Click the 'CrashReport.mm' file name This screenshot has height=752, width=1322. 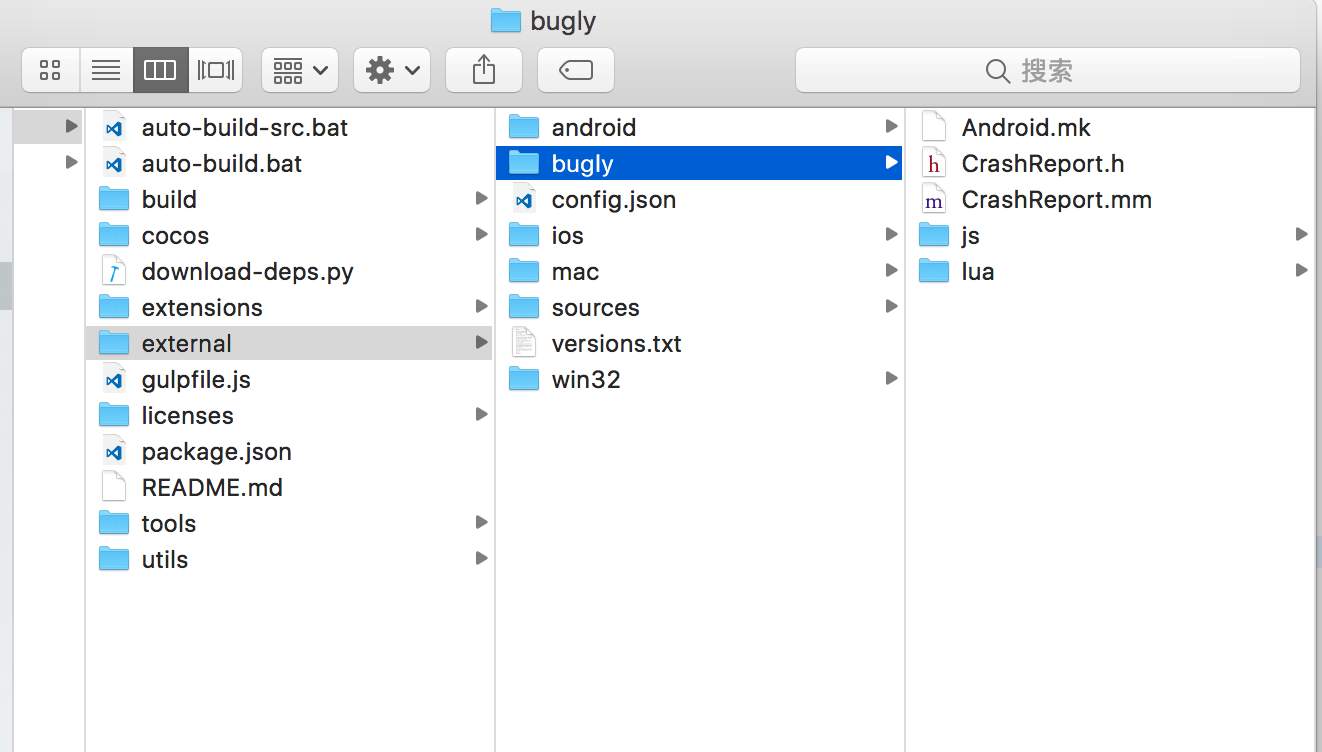click(x=1057, y=200)
